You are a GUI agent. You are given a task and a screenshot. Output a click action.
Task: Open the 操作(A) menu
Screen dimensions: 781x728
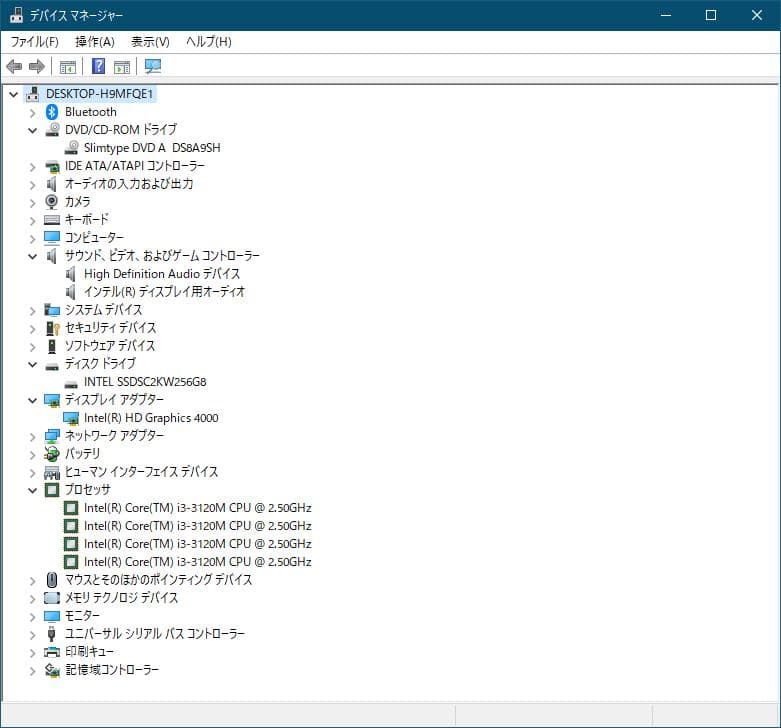(95, 41)
